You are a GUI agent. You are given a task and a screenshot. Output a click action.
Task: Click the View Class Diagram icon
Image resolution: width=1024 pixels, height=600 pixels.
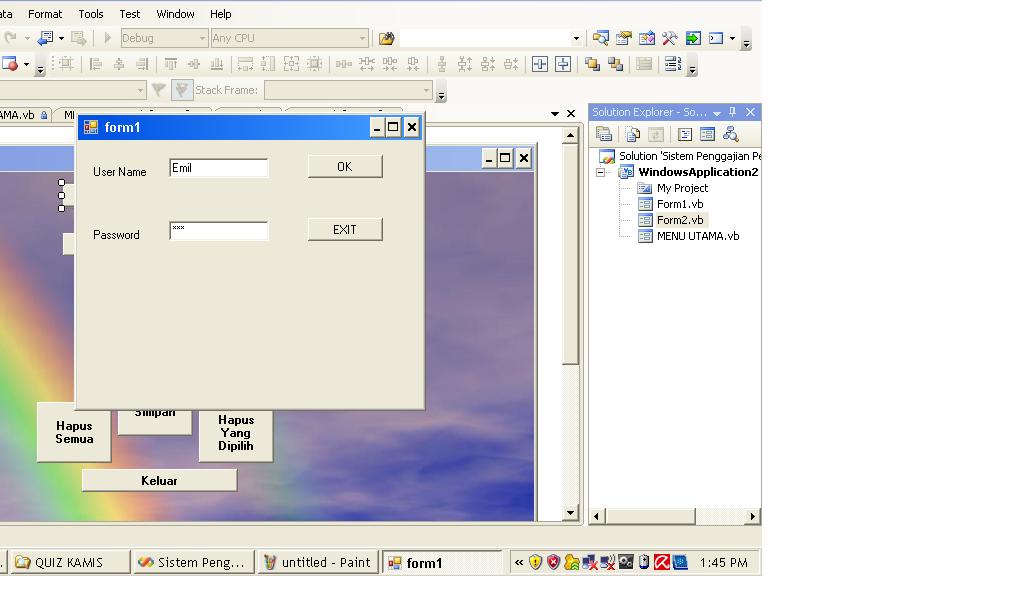(x=730, y=134)
